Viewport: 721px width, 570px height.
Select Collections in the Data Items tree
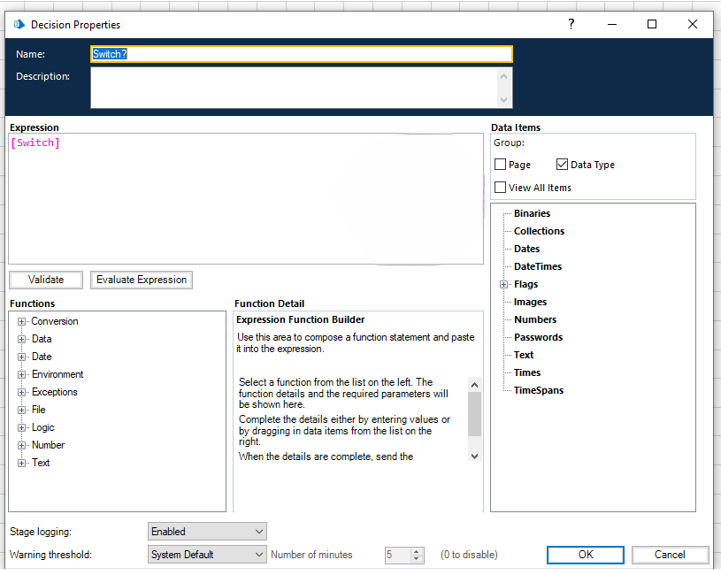539,231
